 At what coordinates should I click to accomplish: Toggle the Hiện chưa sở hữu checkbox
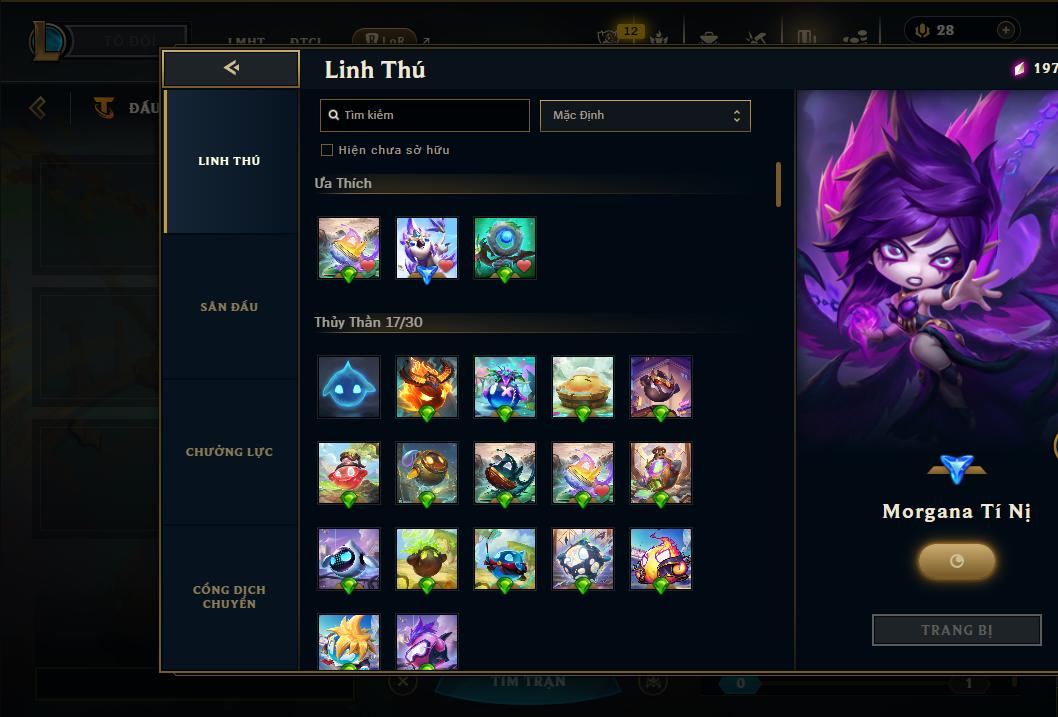coord(327,150)
